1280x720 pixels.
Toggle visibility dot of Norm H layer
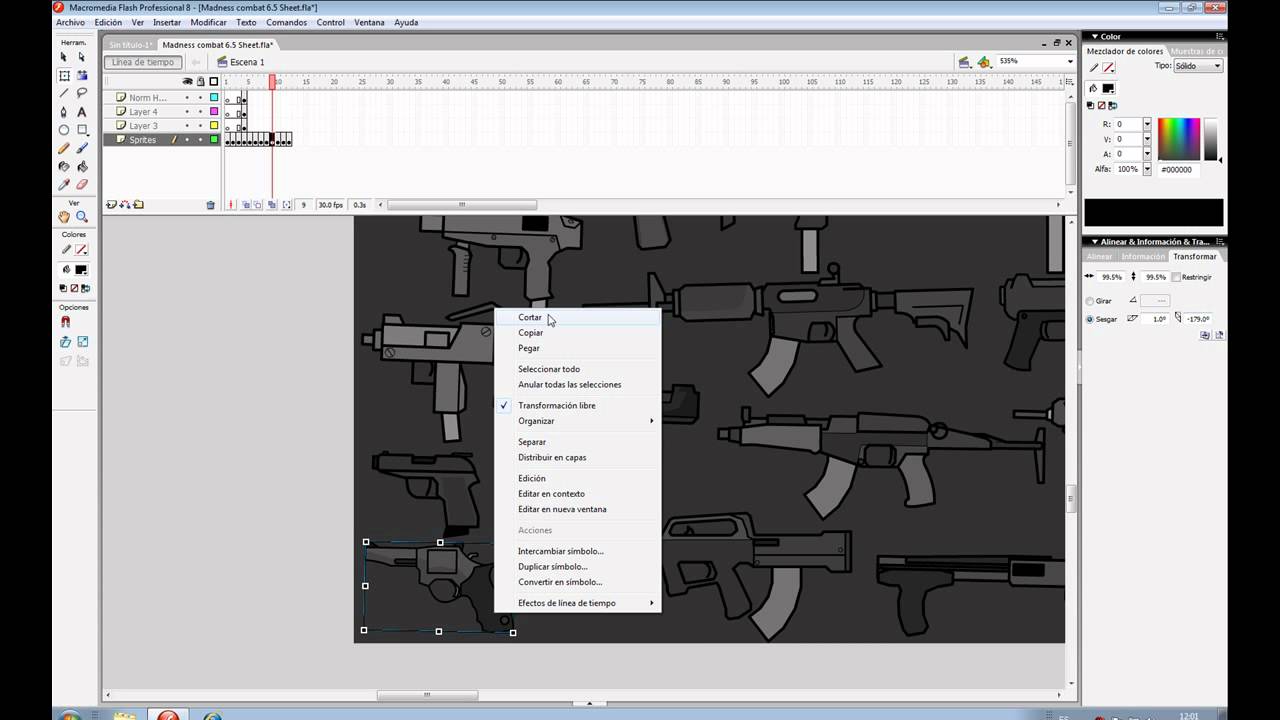pos(187,98)
